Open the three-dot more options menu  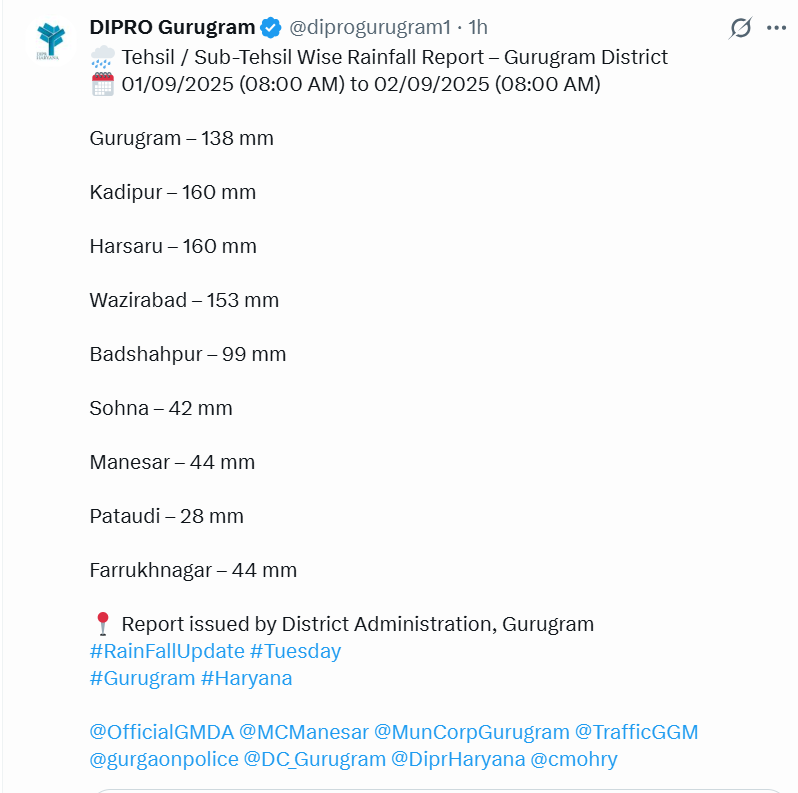click(777, 28)
